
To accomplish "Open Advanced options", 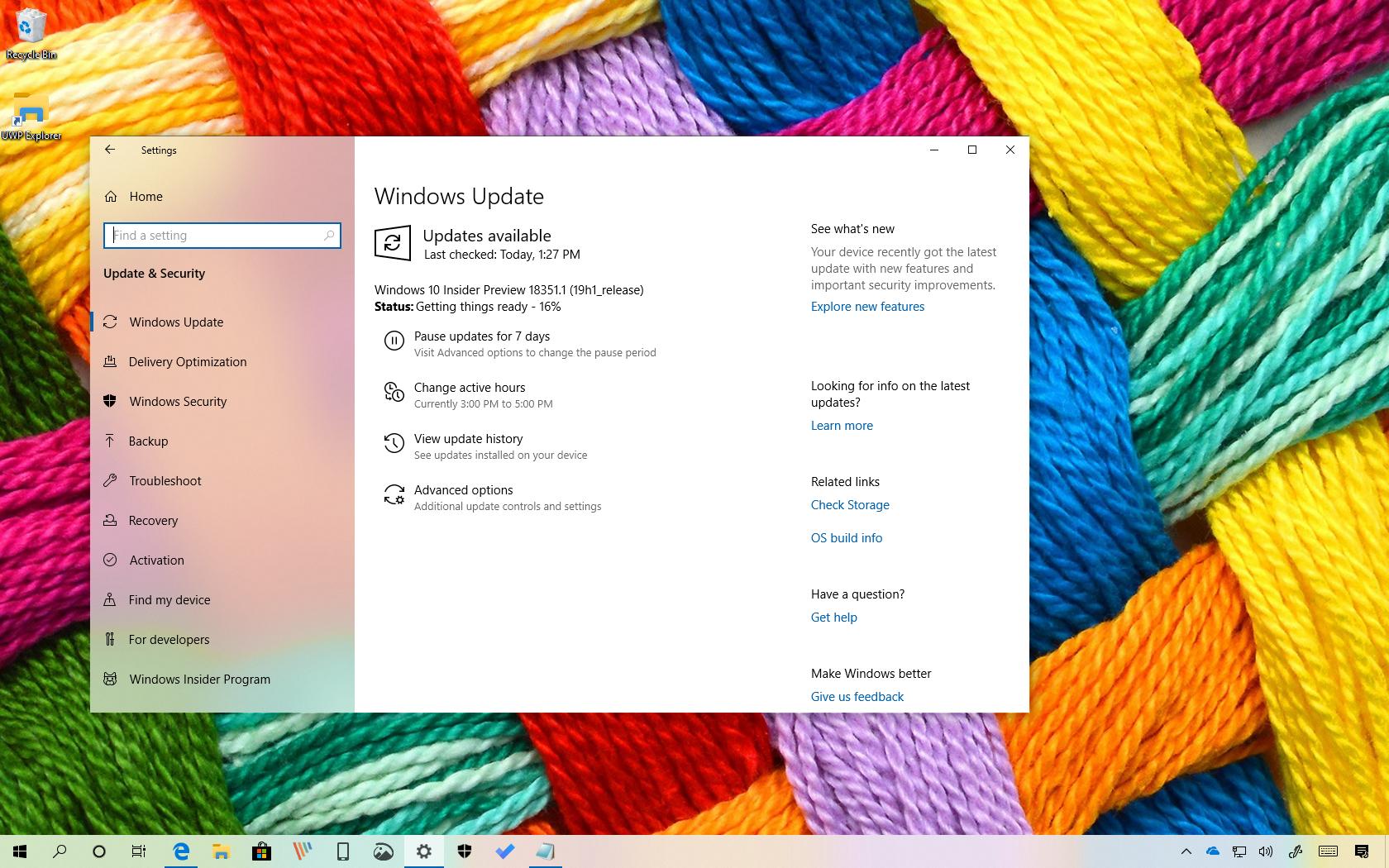I will (x=463, y=490).
